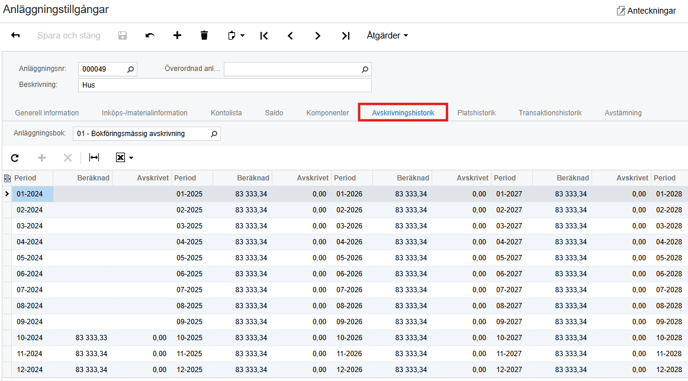Screen dimensions: 688x381
Task: Click the row selector arrow for 01-2024
Action: click(x=7, y=194)
